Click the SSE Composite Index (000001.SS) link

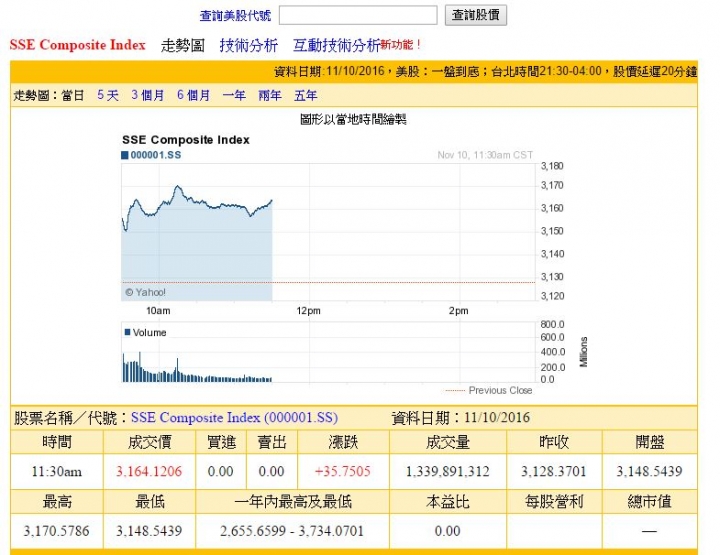[234, 417]
